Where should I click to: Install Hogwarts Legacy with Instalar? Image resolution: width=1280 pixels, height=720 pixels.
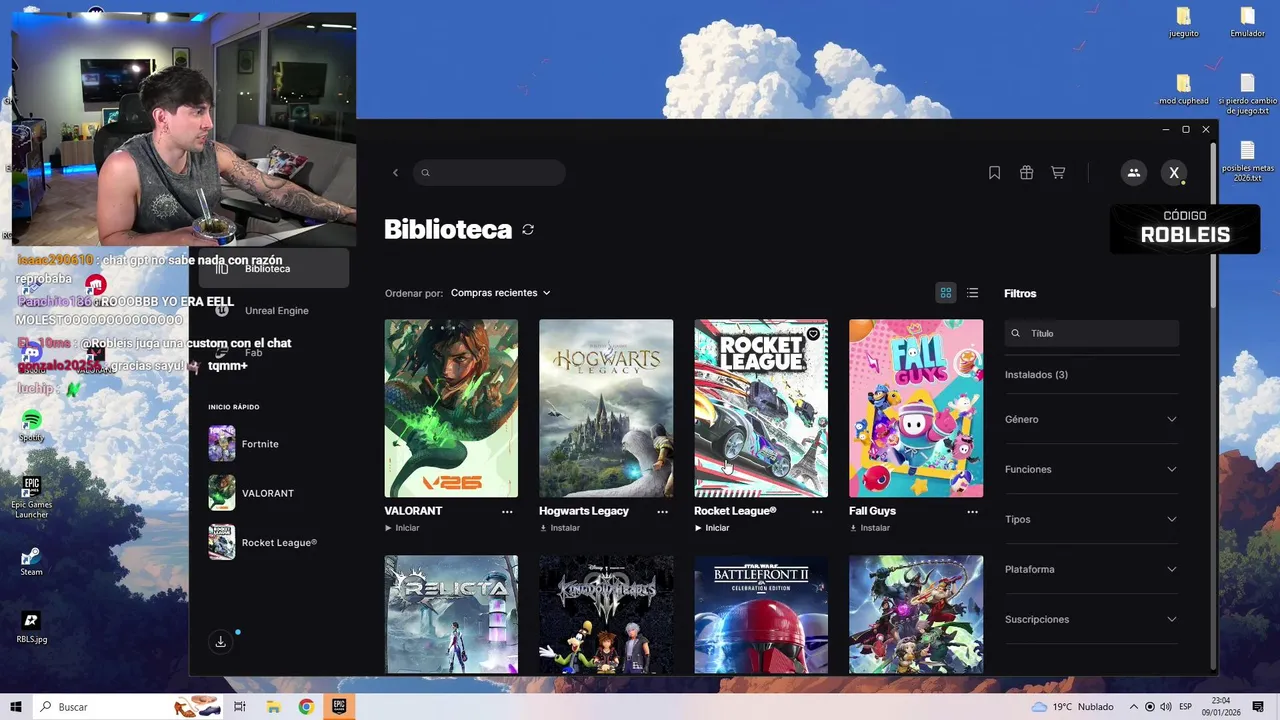click(560, 528)
